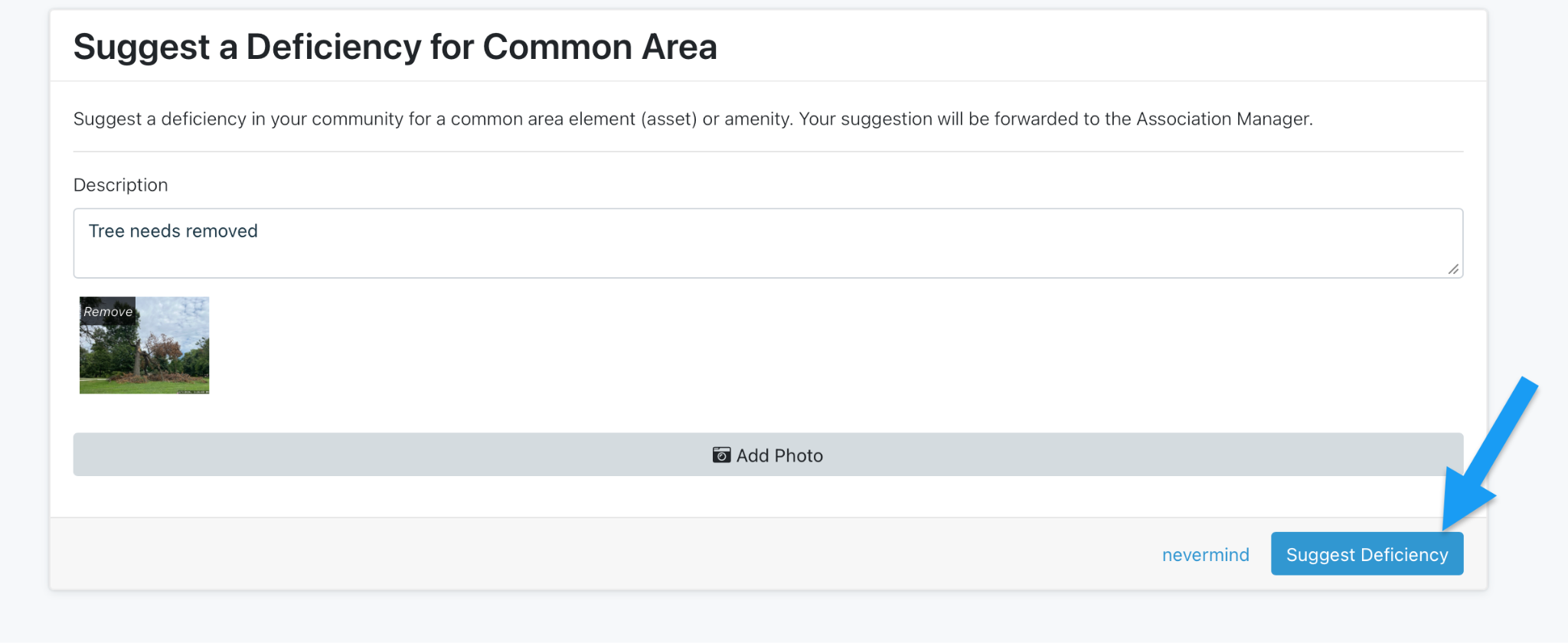Submit with the Suggest Deficiency button

1367,554
